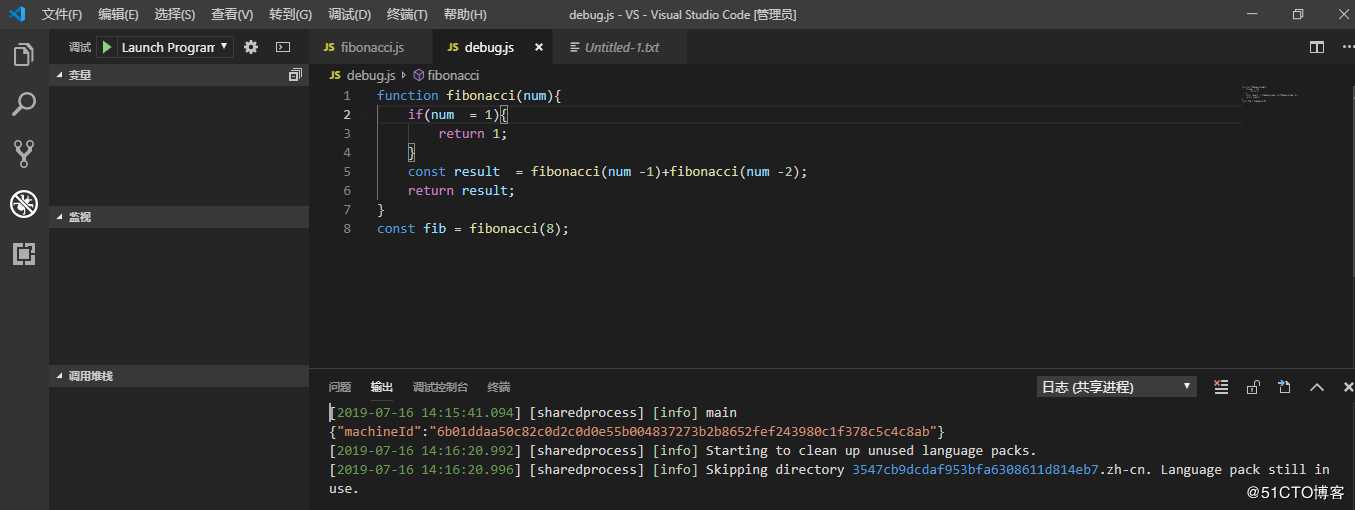Click the machineId log line
Viewport: 1355px width, 510px height.
click(x=637, y=431)
